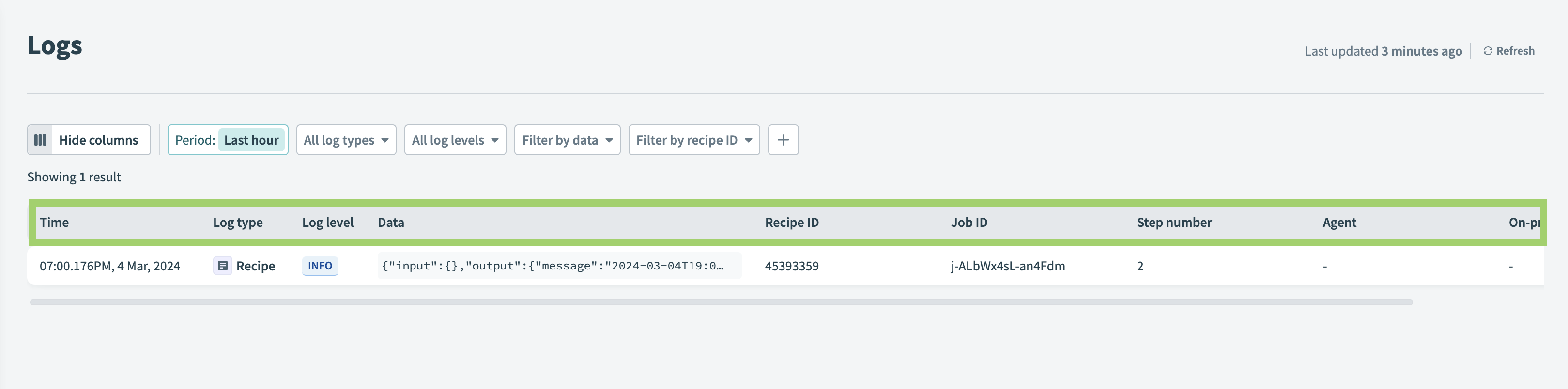Image resolution: width=1568 pixels, height=389 pixels.
Task: Click the chevron on Filter by recipe ID
Action: (x=749, y=140)
